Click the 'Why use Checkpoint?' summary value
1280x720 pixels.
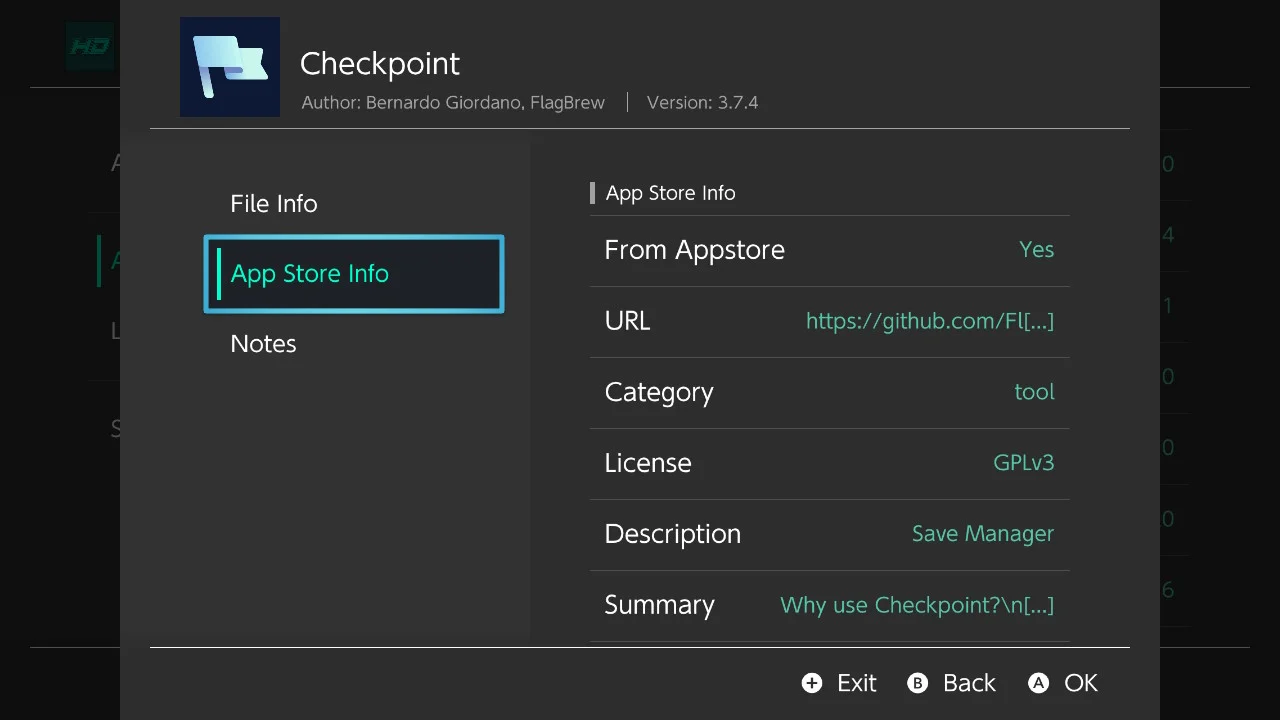(x=917, y=605)
